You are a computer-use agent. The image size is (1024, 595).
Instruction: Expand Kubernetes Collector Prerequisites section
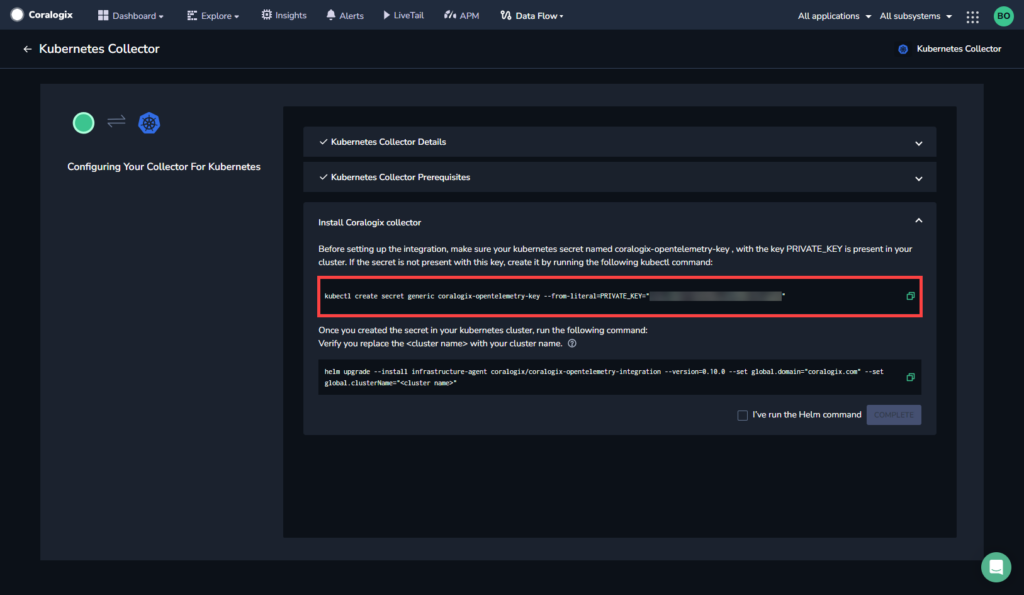coord(619,177)
